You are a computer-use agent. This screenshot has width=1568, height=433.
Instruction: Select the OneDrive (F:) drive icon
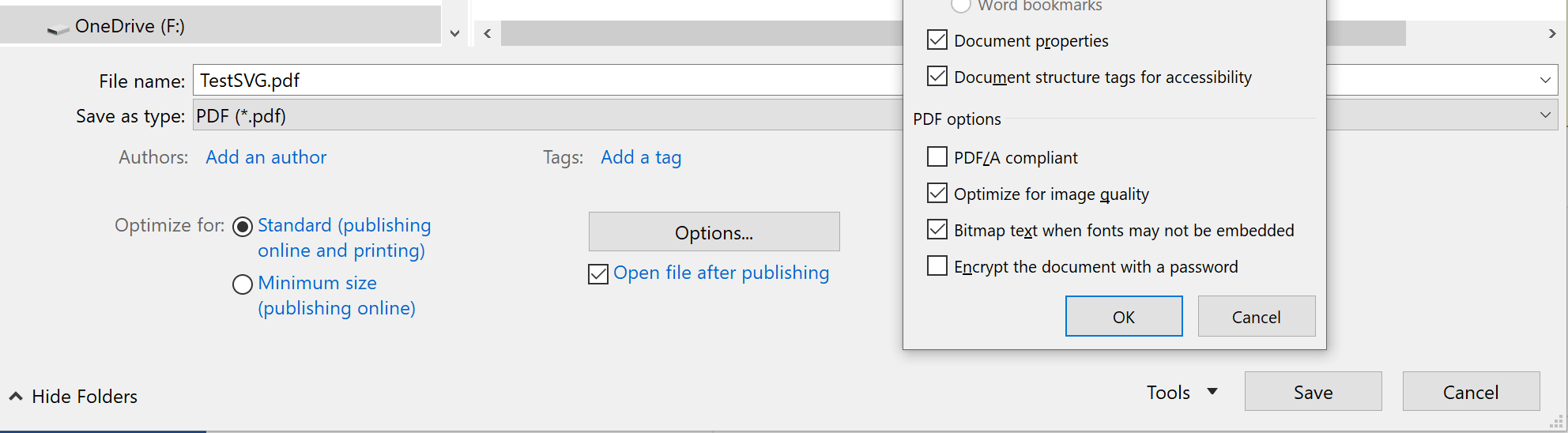[x=58, y=29]
